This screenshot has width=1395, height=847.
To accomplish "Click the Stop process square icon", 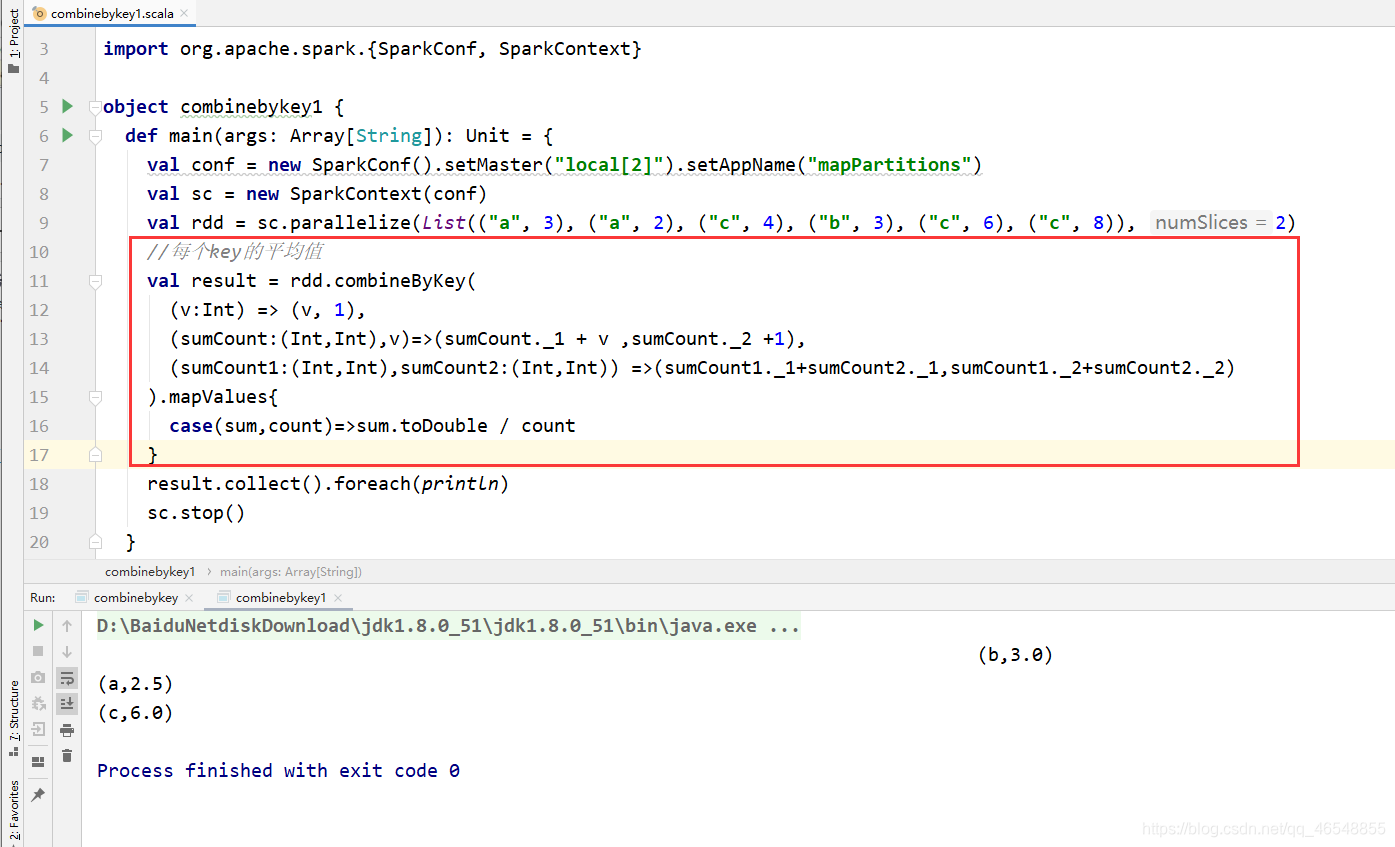I will [x=38, y=651].
